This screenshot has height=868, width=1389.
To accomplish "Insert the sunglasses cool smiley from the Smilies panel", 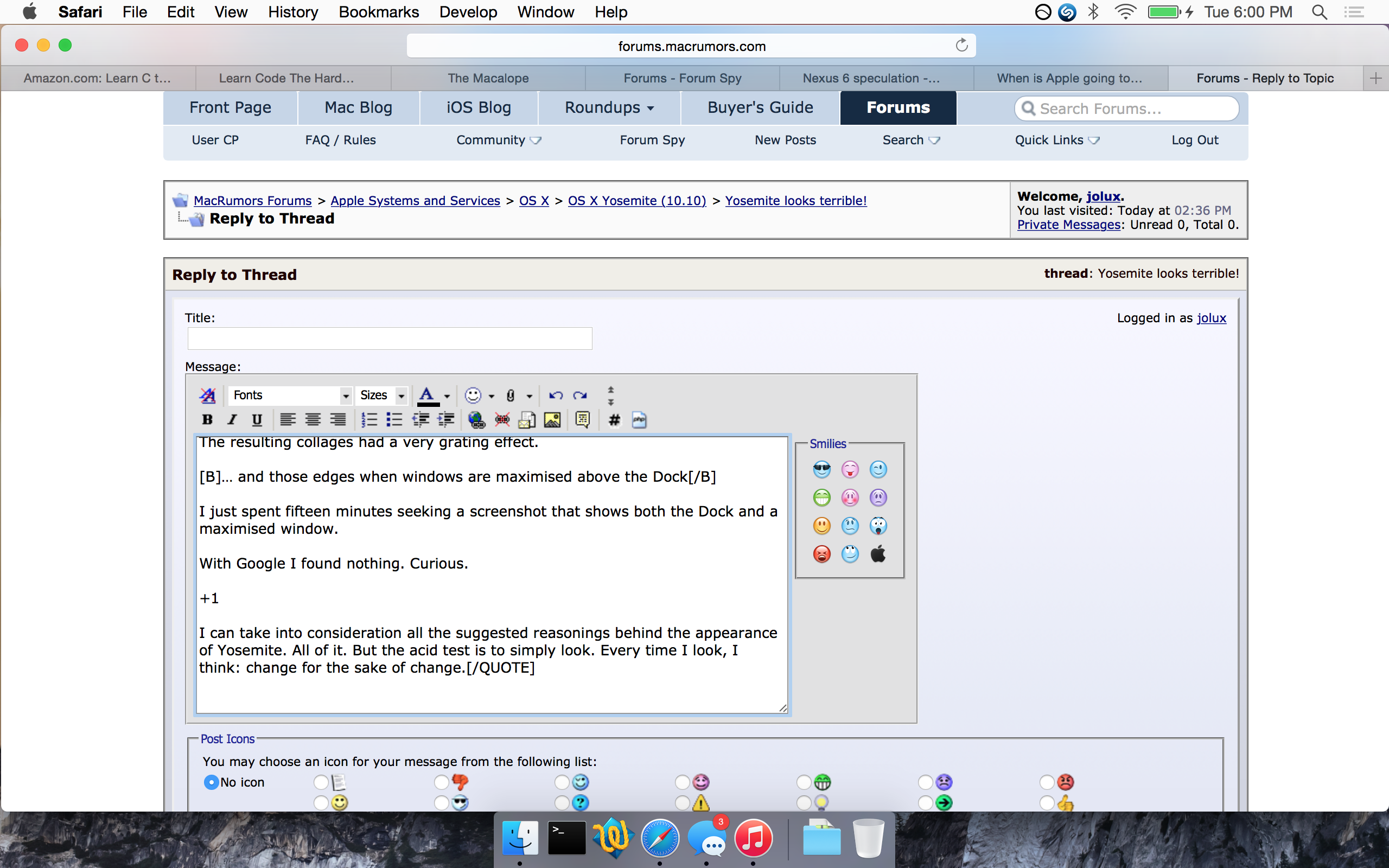I will tap(821, 470).
